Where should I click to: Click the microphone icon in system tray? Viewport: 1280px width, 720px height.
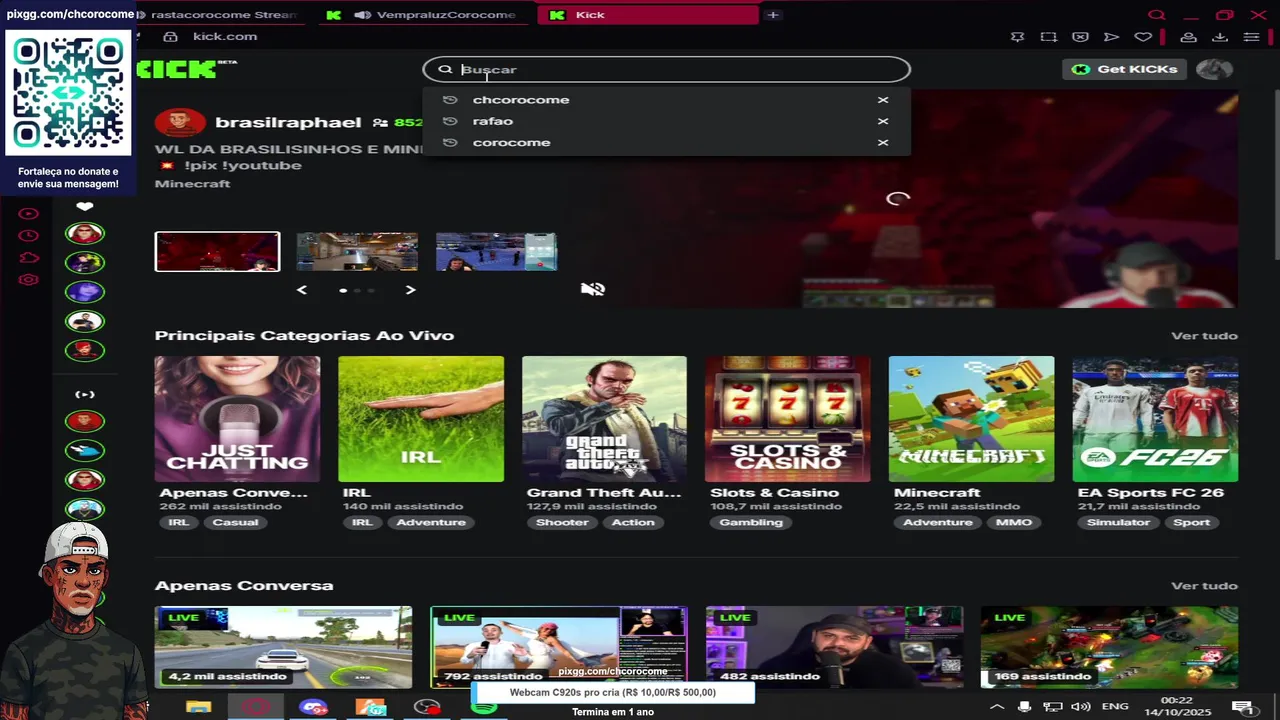(x=1024, y=707)
